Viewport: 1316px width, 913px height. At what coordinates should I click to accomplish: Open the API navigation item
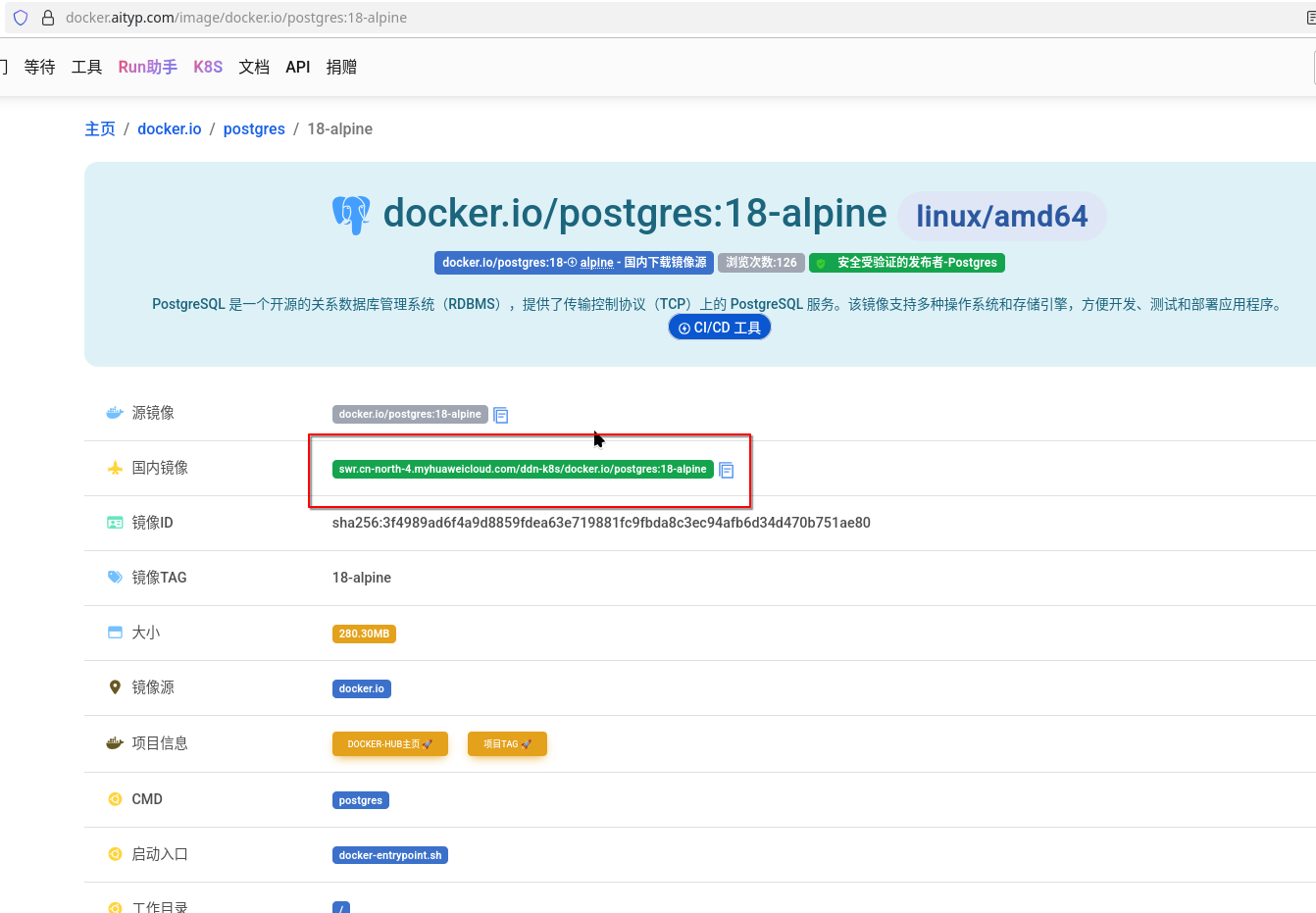[298, 67]
